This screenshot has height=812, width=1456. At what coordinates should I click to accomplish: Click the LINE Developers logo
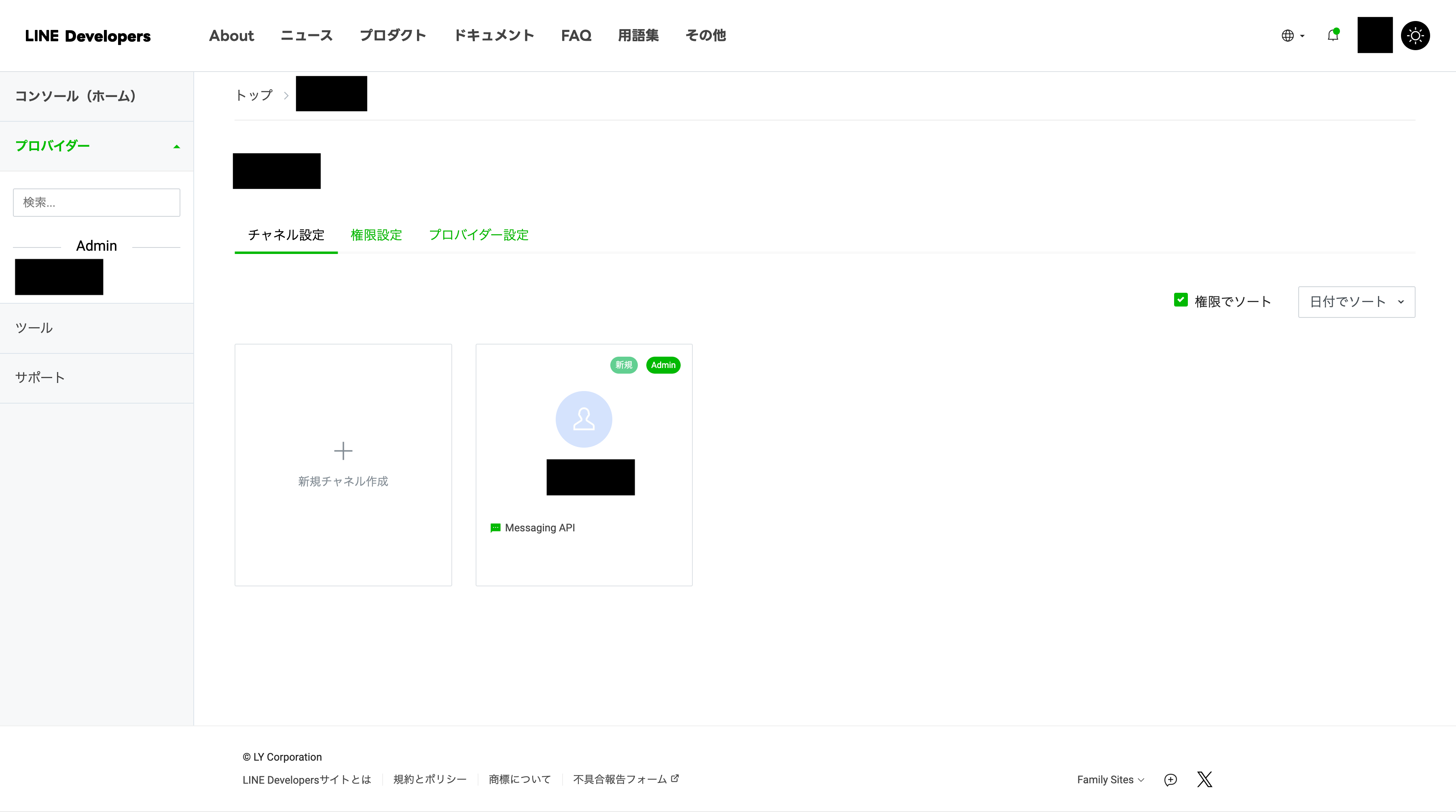pos(88,36)
